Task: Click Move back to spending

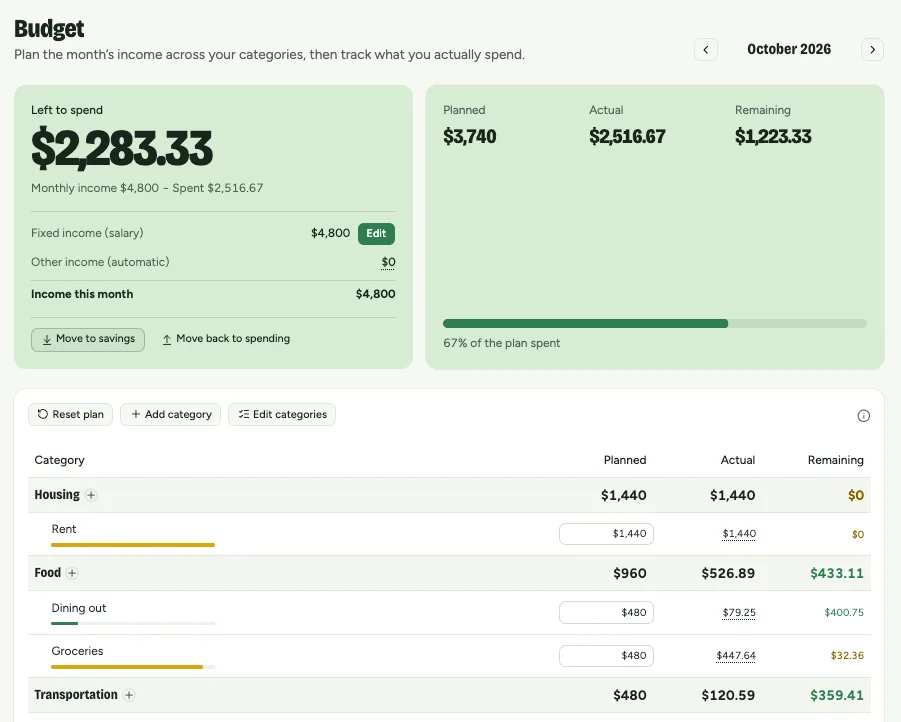Action: pyautogui.click(x=226, y=339)
